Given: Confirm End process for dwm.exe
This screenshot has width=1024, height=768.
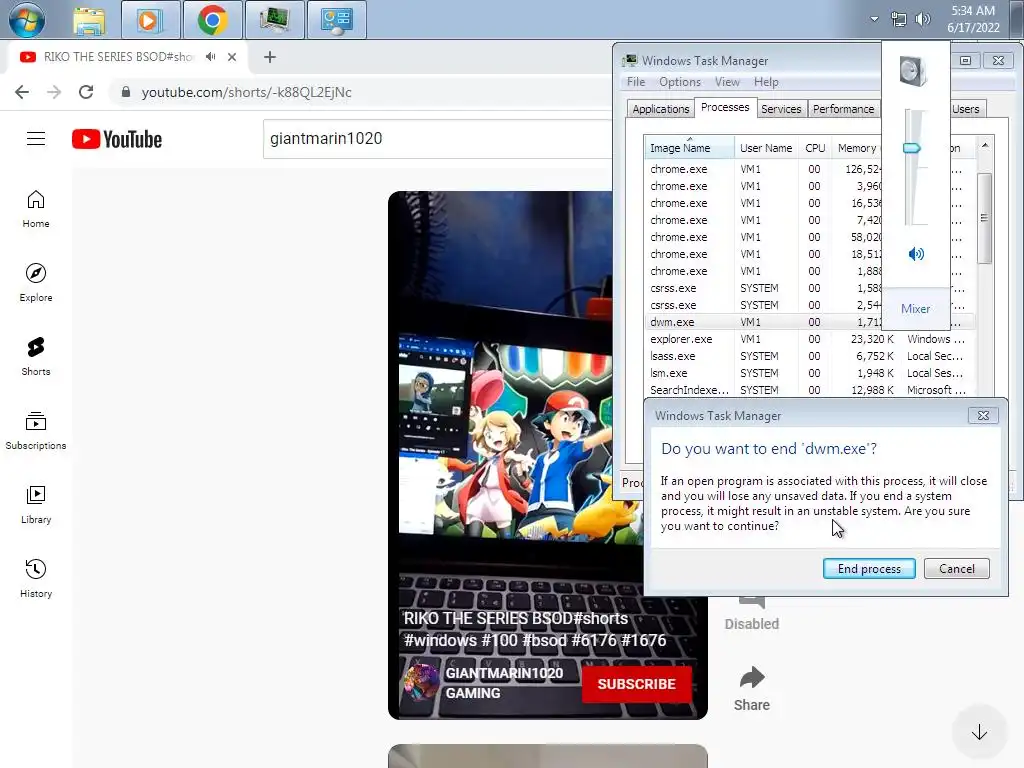Looking at the screenshot, I should 869,569.
